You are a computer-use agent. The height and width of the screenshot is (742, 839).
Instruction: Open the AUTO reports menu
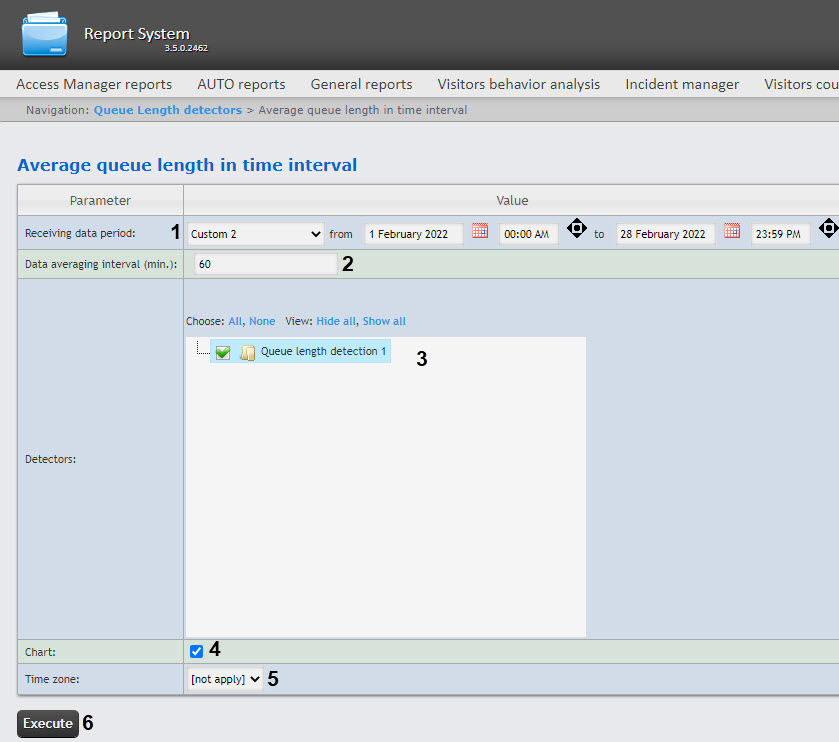[241, 84]
